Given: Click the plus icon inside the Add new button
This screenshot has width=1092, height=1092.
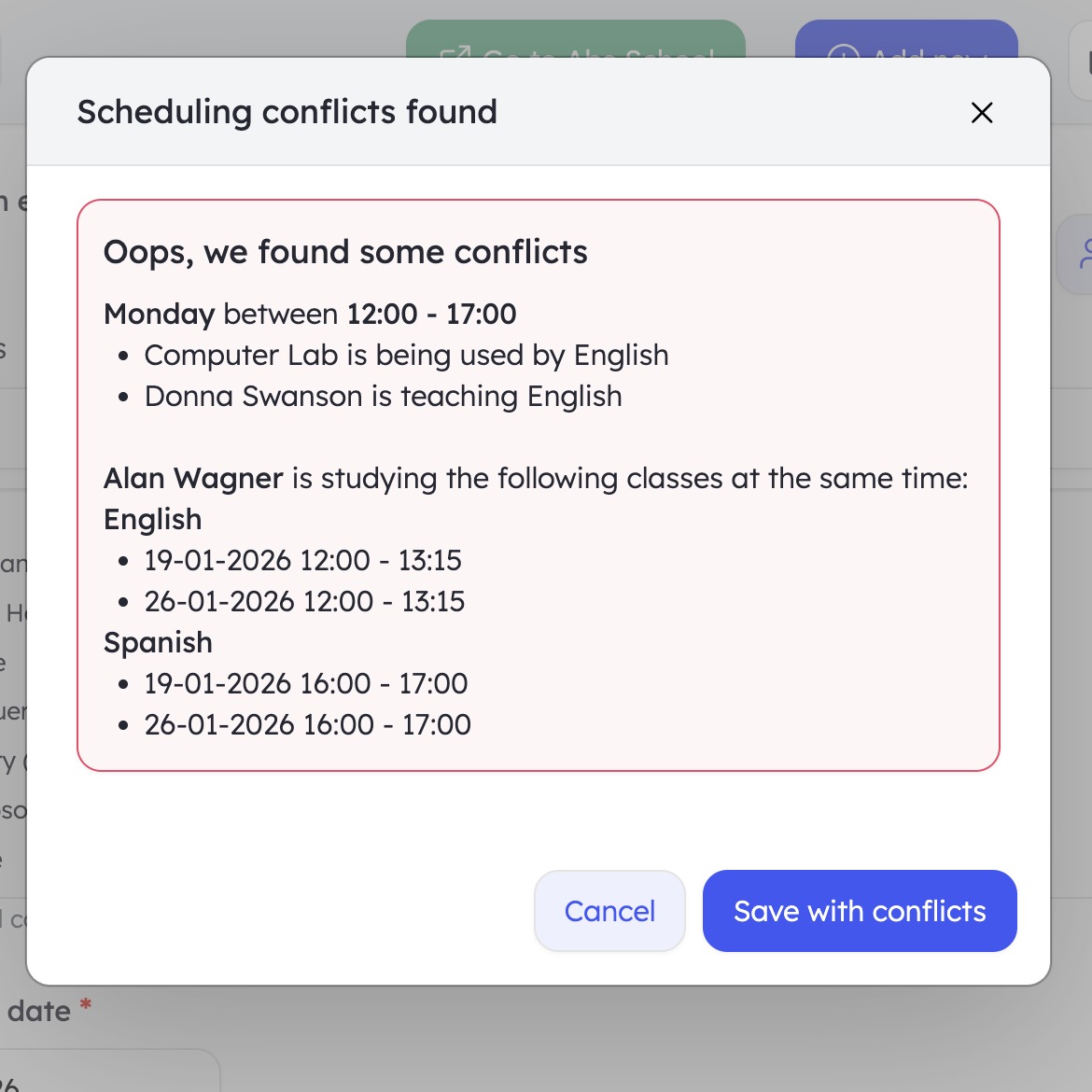Looking at the screenshot, I should 844,51.
